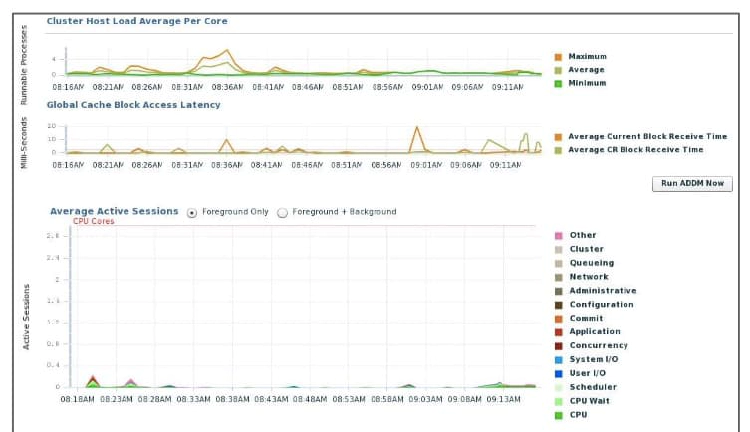Click the Administrative legend label
750x432 pixels.
pyautogui.click(x=603, y=291)
